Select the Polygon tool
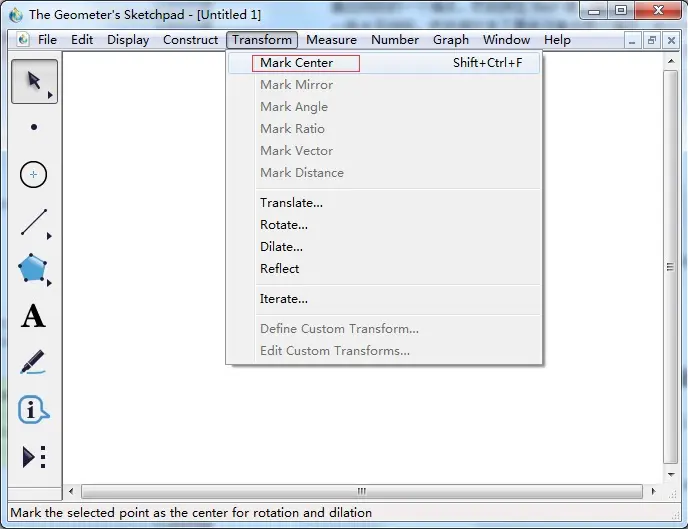688x529 pixels. (x=32, y=268)
